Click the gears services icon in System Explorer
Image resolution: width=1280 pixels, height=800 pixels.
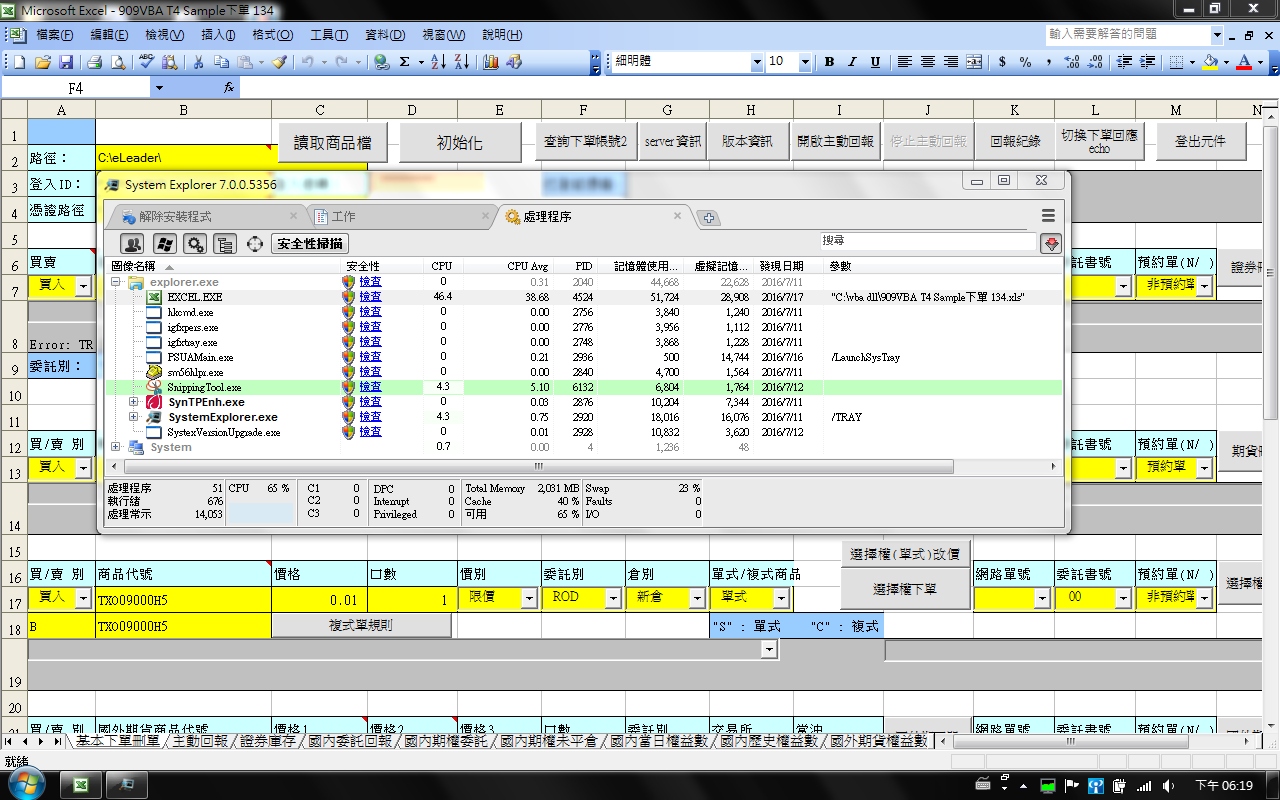[195, 243]
